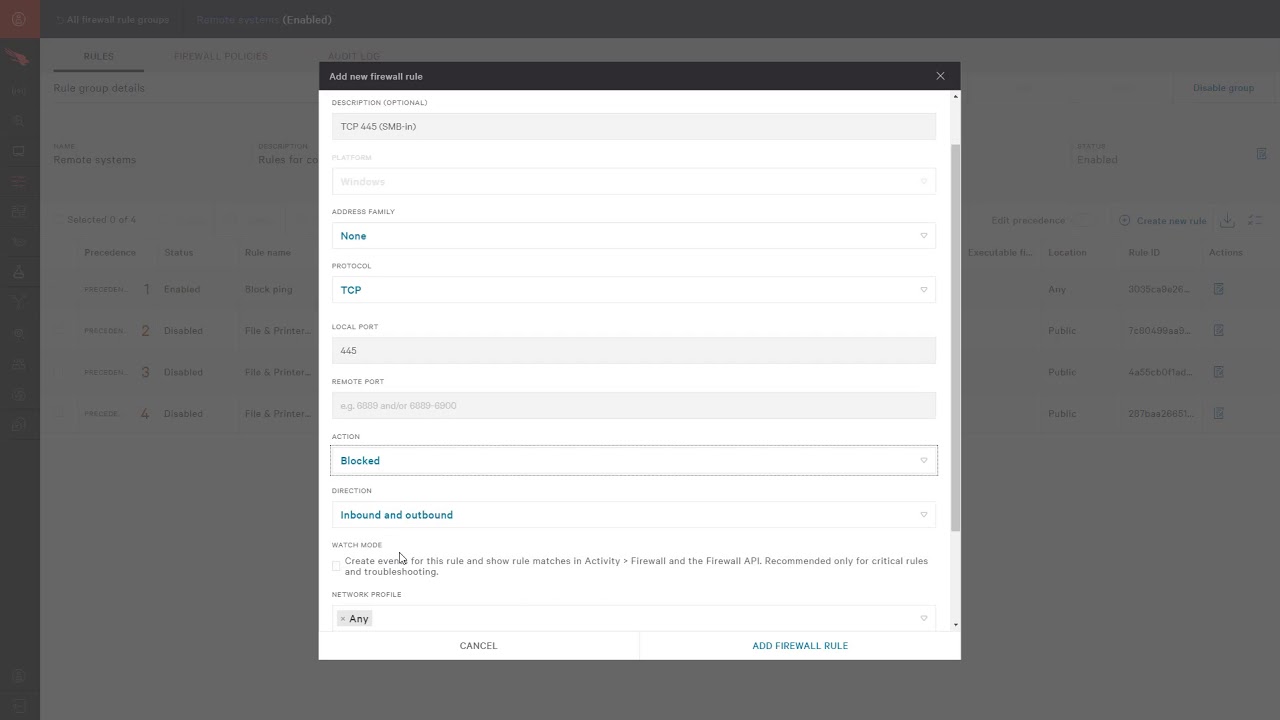Close the Add new firewall rule dialog
This screenshot has width=1280, height=720.
(940, 76)
